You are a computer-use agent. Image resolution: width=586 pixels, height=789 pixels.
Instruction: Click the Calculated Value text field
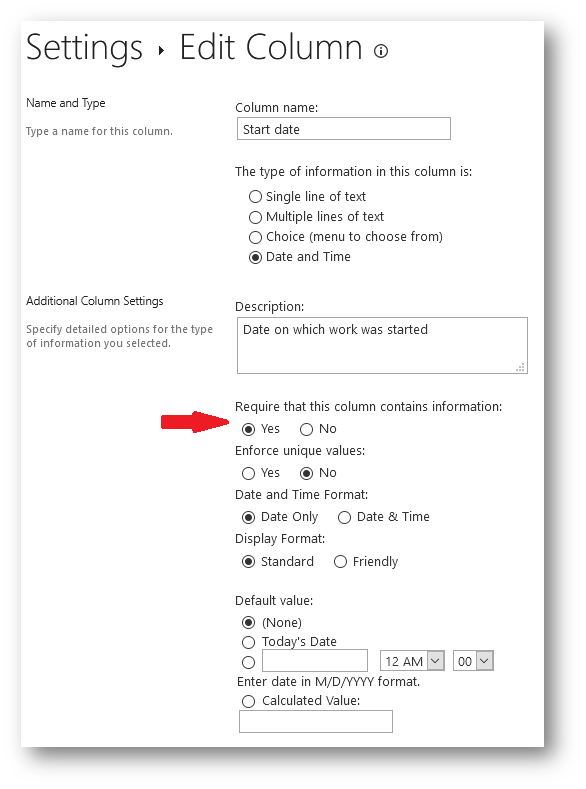[x=316, y=722]
